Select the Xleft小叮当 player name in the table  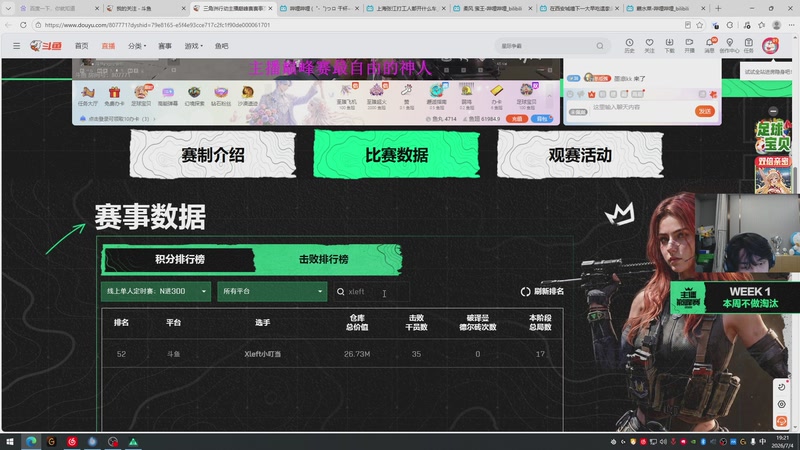[262, 354]
